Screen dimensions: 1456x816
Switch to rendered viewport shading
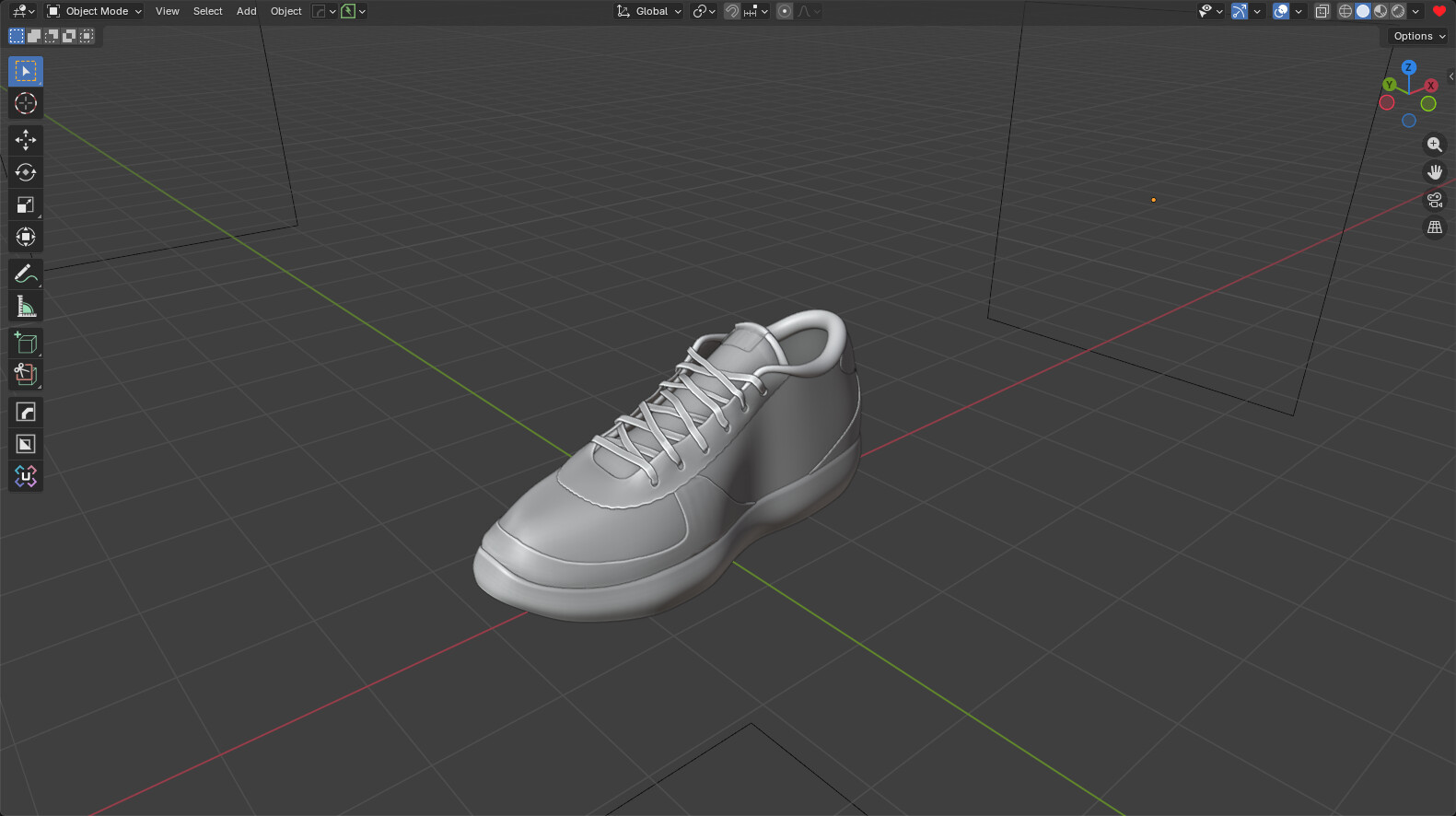click(x=1398, y=11)
